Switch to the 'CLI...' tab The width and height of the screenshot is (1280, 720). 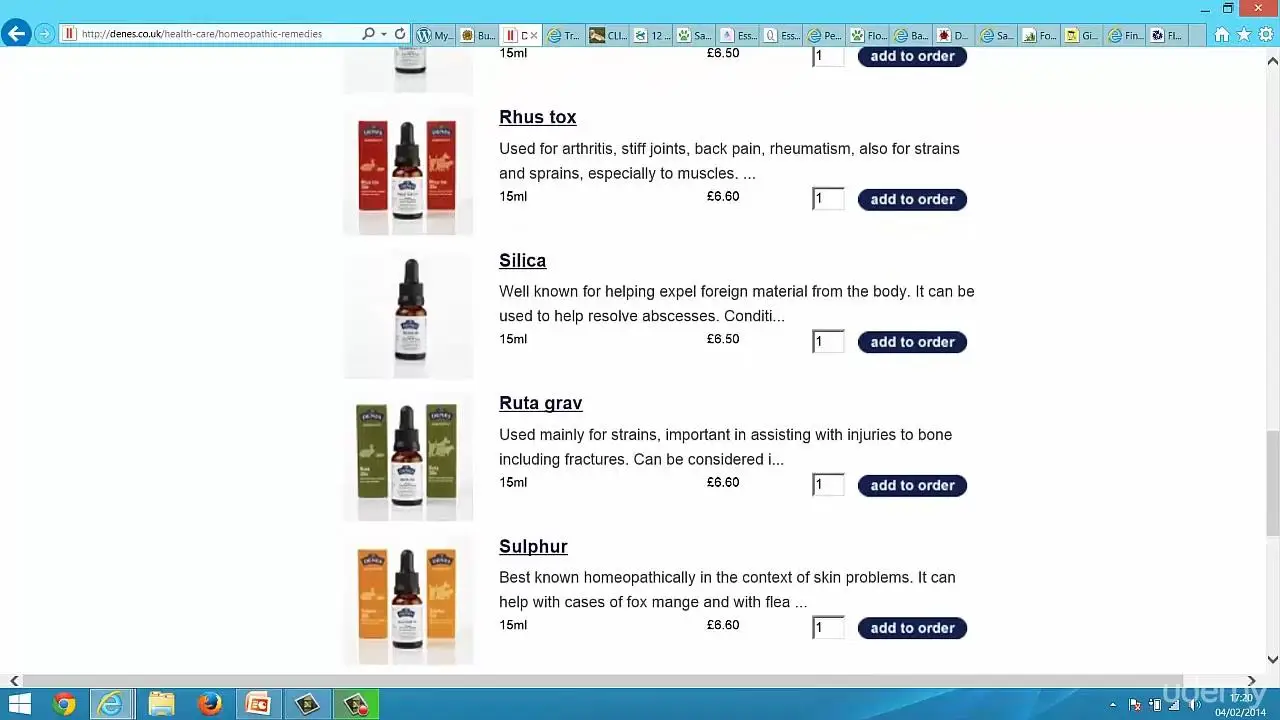(x=608, y=35)
